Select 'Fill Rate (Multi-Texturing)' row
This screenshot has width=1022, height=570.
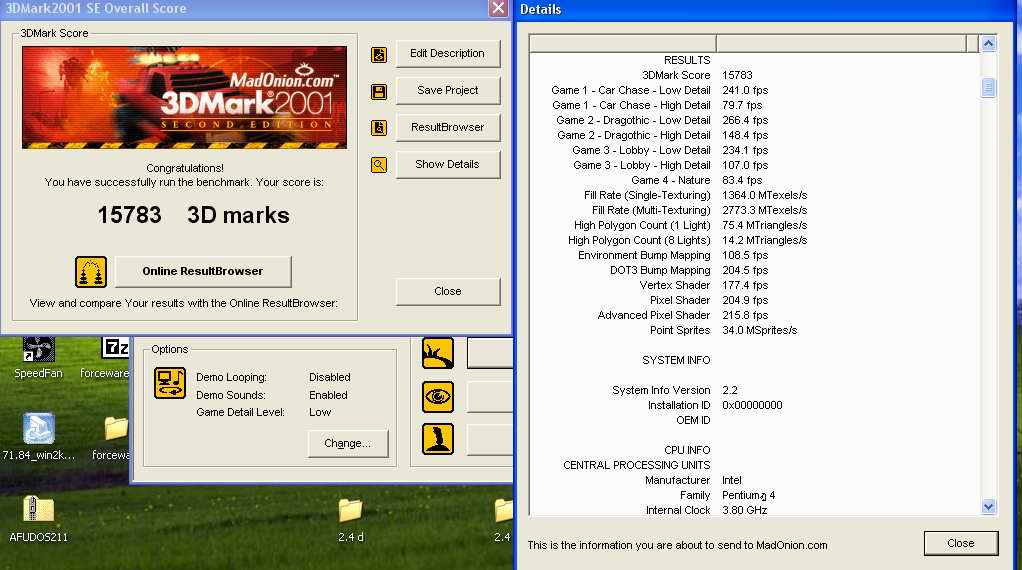click(x=754, y=210)
